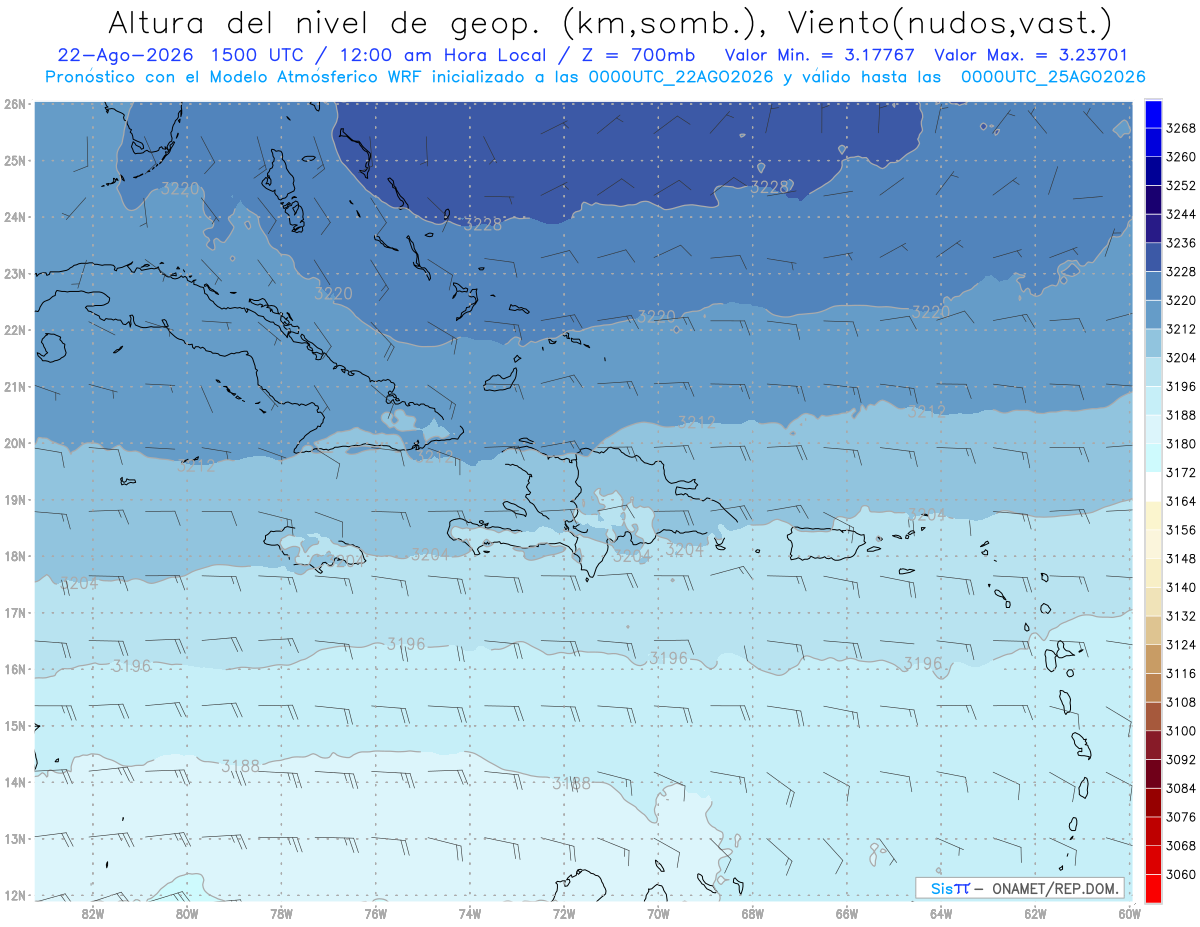Select the '0000UTC_22AGO2026' initialization time text

click(681, 77)
